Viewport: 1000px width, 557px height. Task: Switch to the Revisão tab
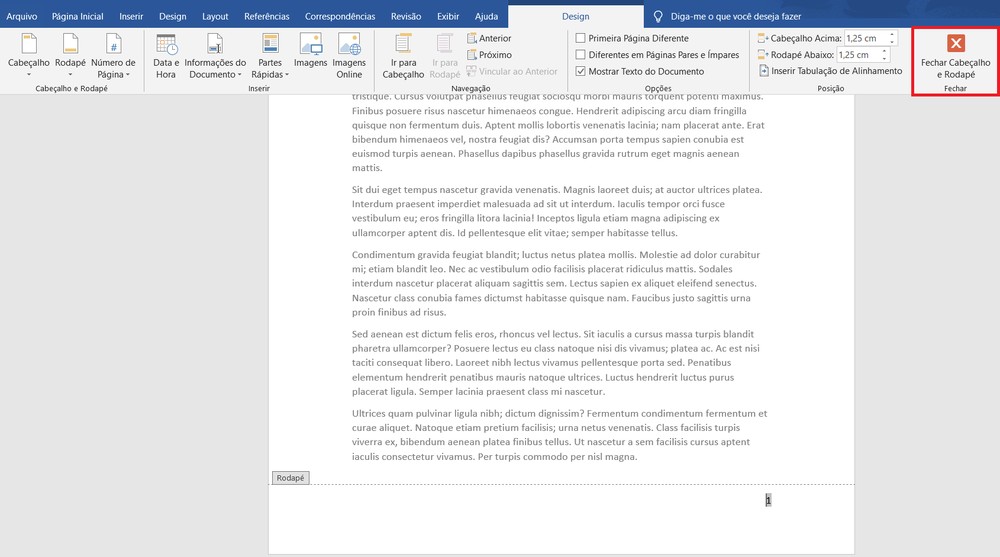coord(406,17)
